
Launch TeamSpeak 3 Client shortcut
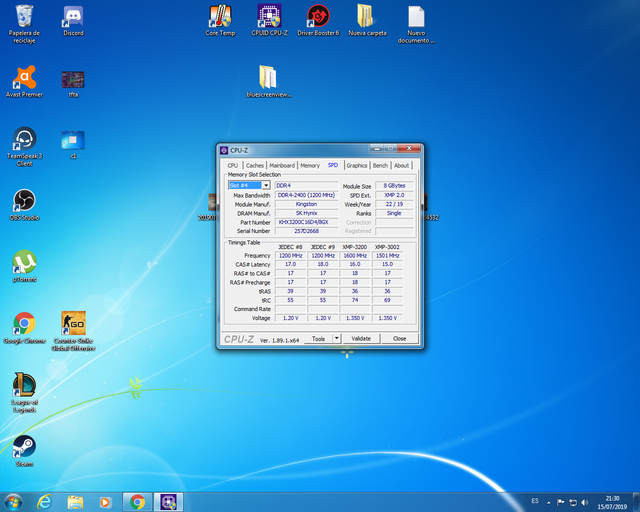point(24,147)
